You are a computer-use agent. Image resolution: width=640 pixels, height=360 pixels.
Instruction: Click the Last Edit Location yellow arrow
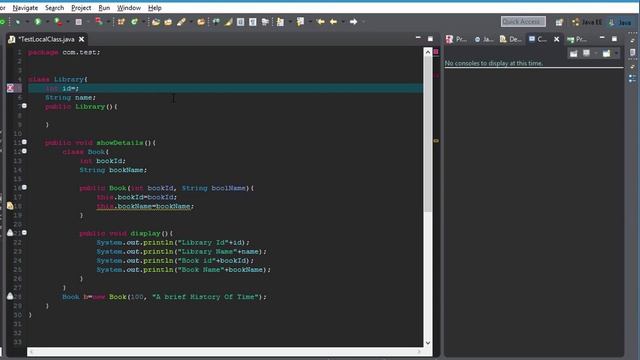(320, 22)
